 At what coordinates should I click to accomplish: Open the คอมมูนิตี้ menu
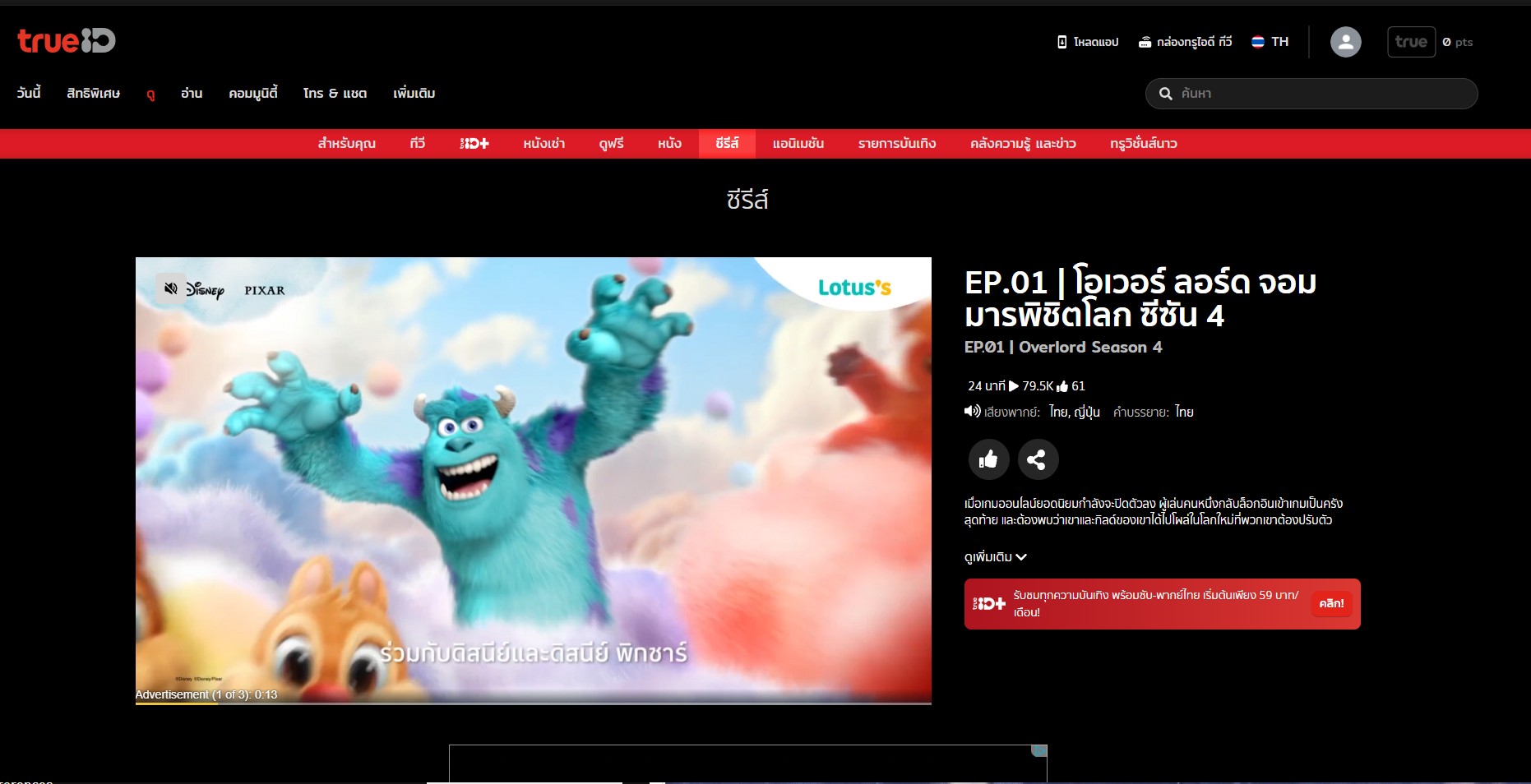(x=253, y=93)
